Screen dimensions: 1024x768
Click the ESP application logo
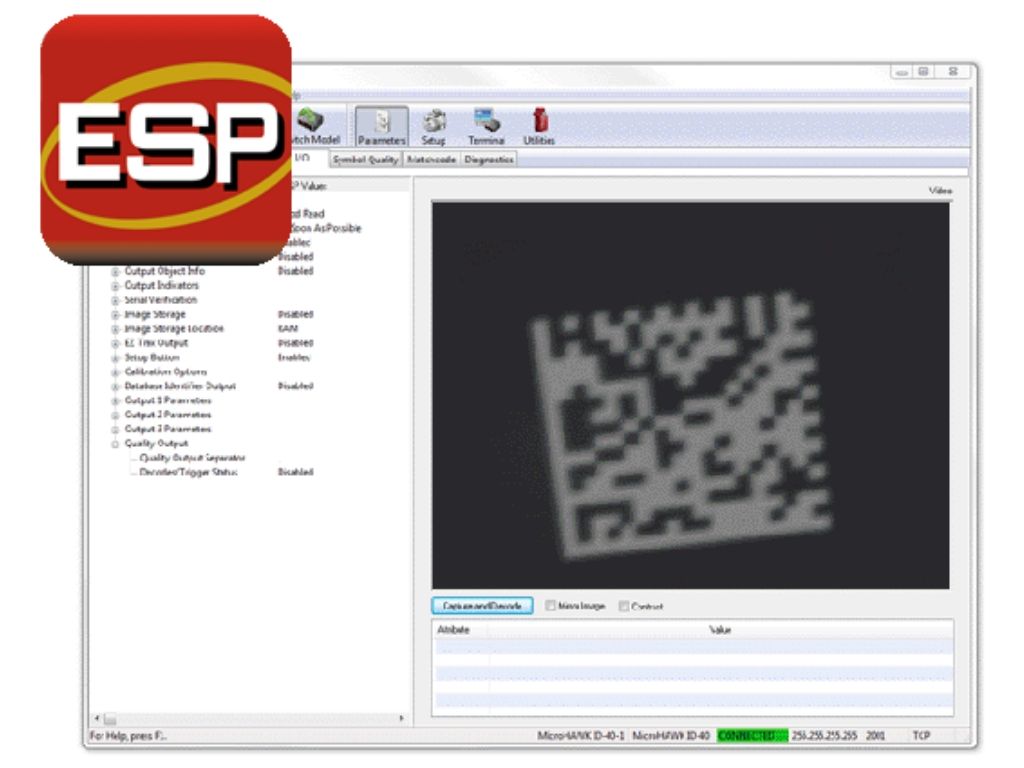click(x=166, y=140)
